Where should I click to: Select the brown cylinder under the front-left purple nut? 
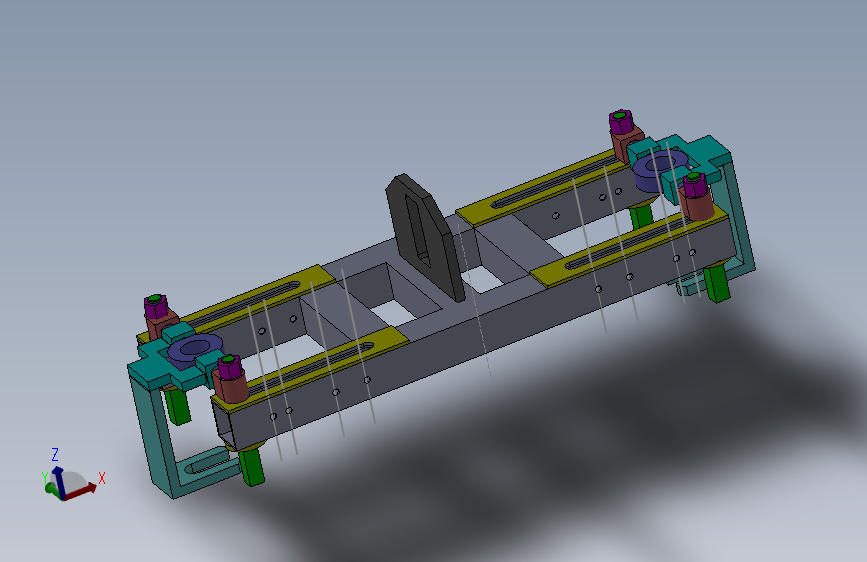pos(231,386)
